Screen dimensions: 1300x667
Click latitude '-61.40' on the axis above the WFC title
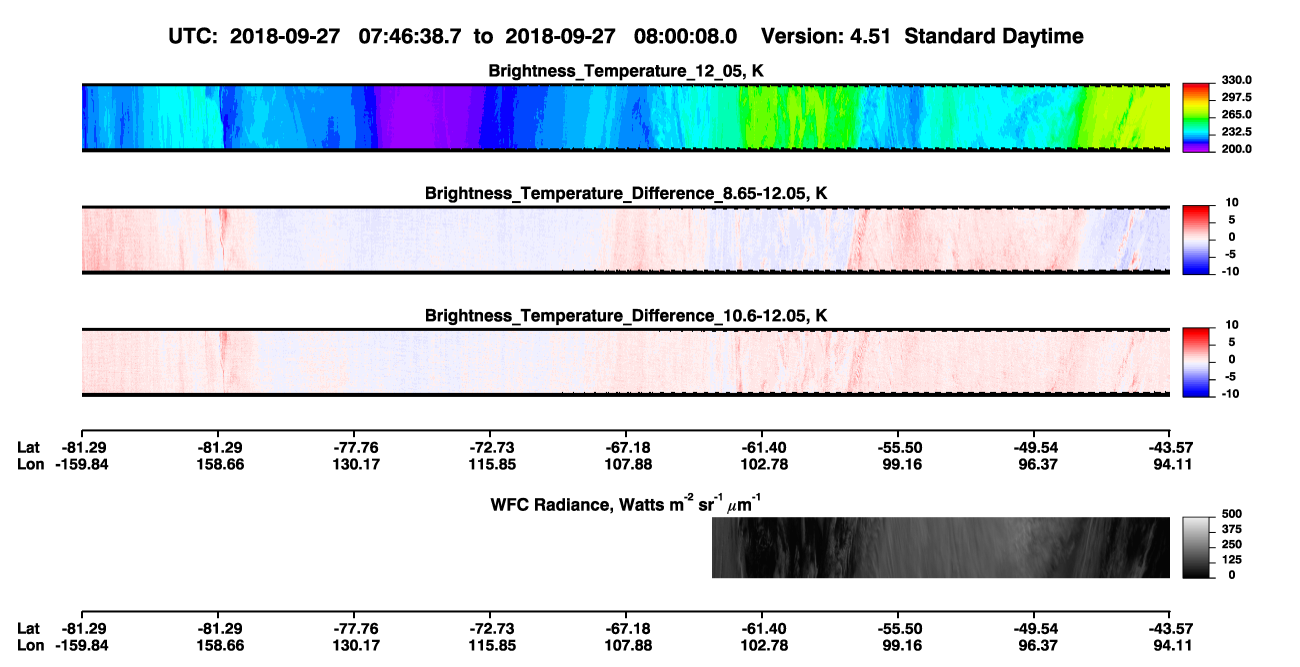tap(762, 447)
